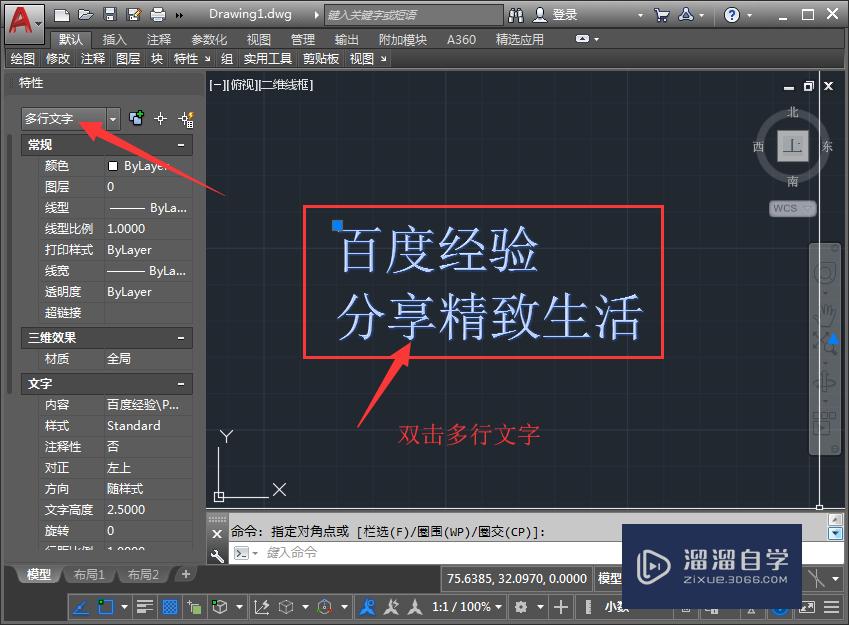This screenshot has height=625, width=849.
Task: Click the Plot printer icon
Action: pos(157,14)
